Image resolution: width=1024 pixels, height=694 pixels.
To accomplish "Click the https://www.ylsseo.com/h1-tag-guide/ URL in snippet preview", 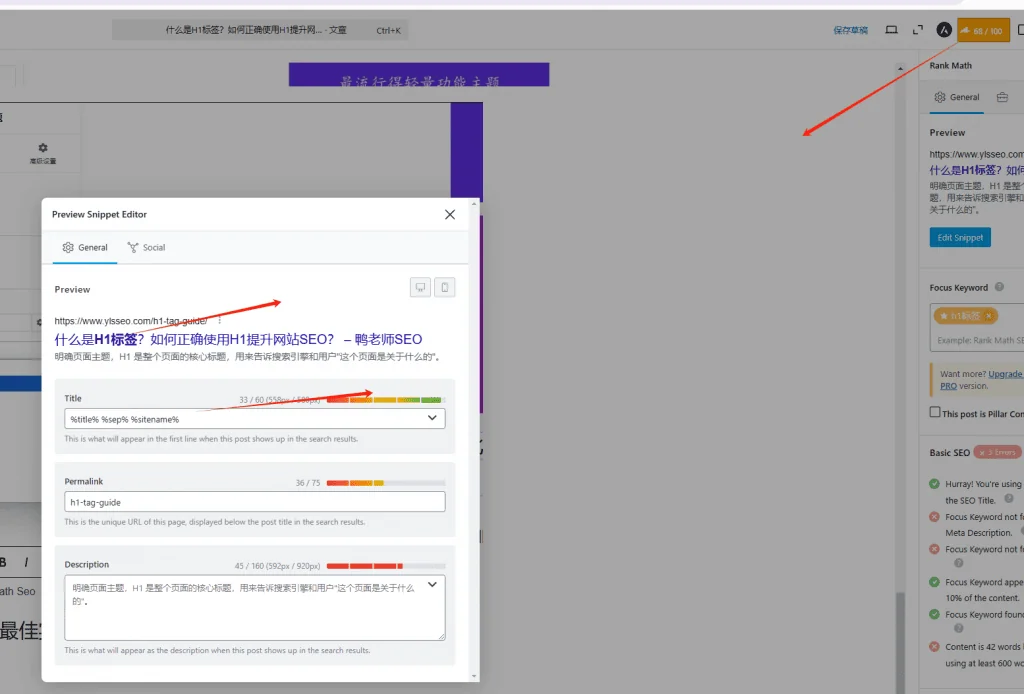I will click(131, 321).
